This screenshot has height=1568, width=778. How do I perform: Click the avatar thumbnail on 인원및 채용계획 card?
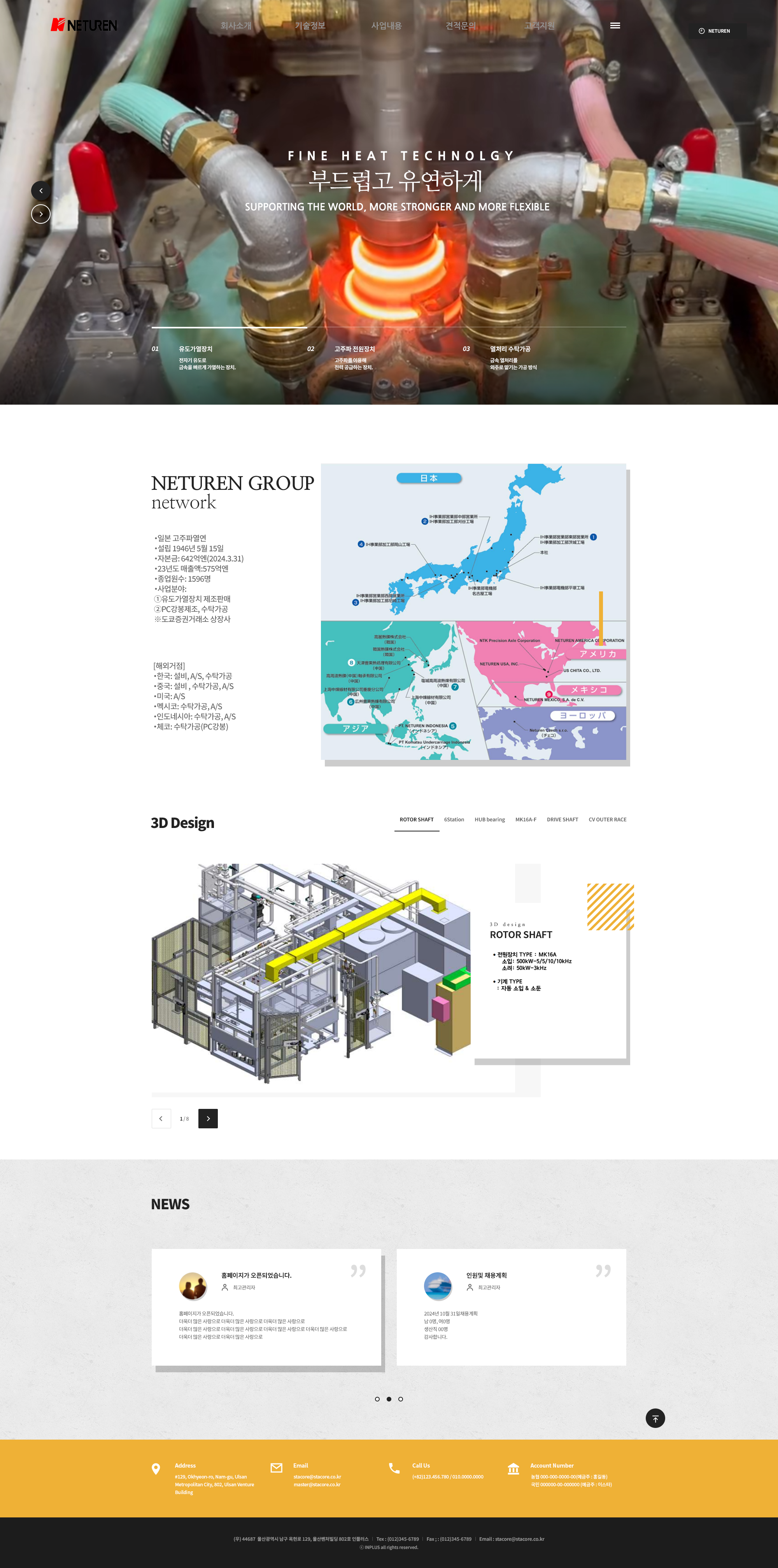[x=438, y=1286]
